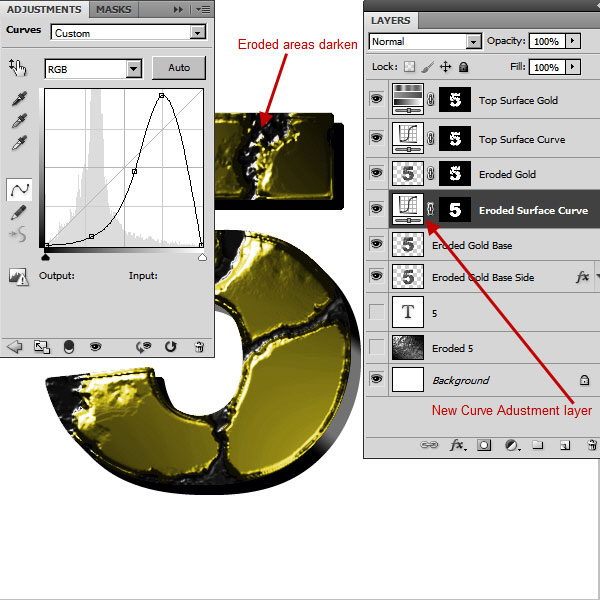Open Curves preset Custom dropdown

coord(197,33)
